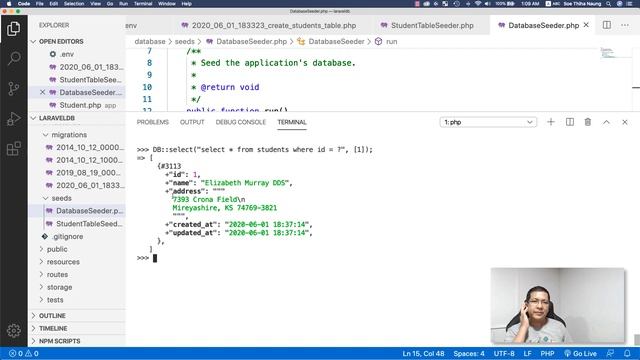Open the terminal selector dropdown 1: php

coord(488,122)
